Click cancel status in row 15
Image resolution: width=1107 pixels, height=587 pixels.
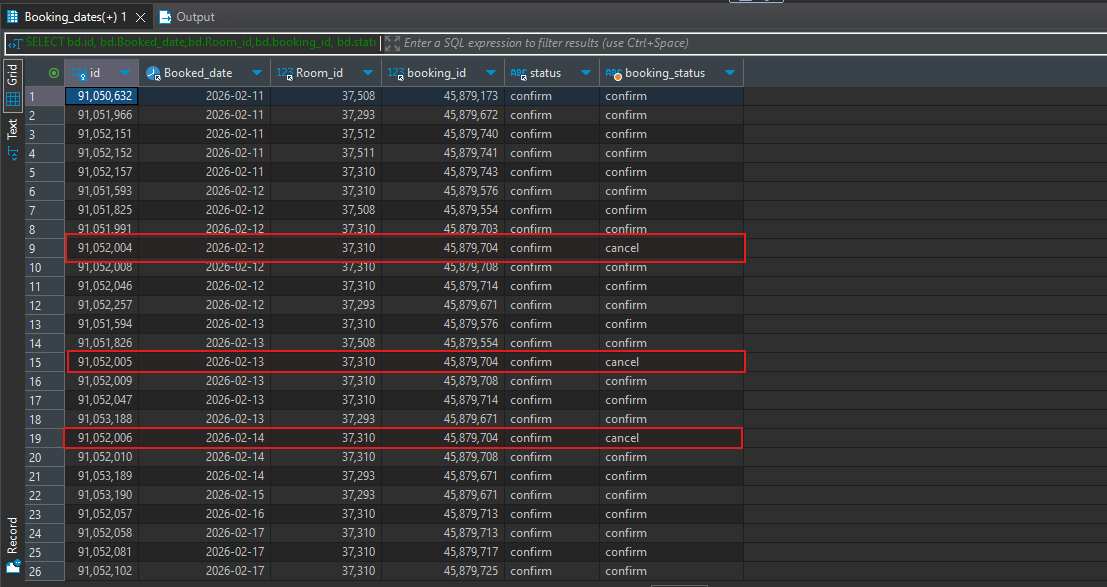tap(671, 362)
